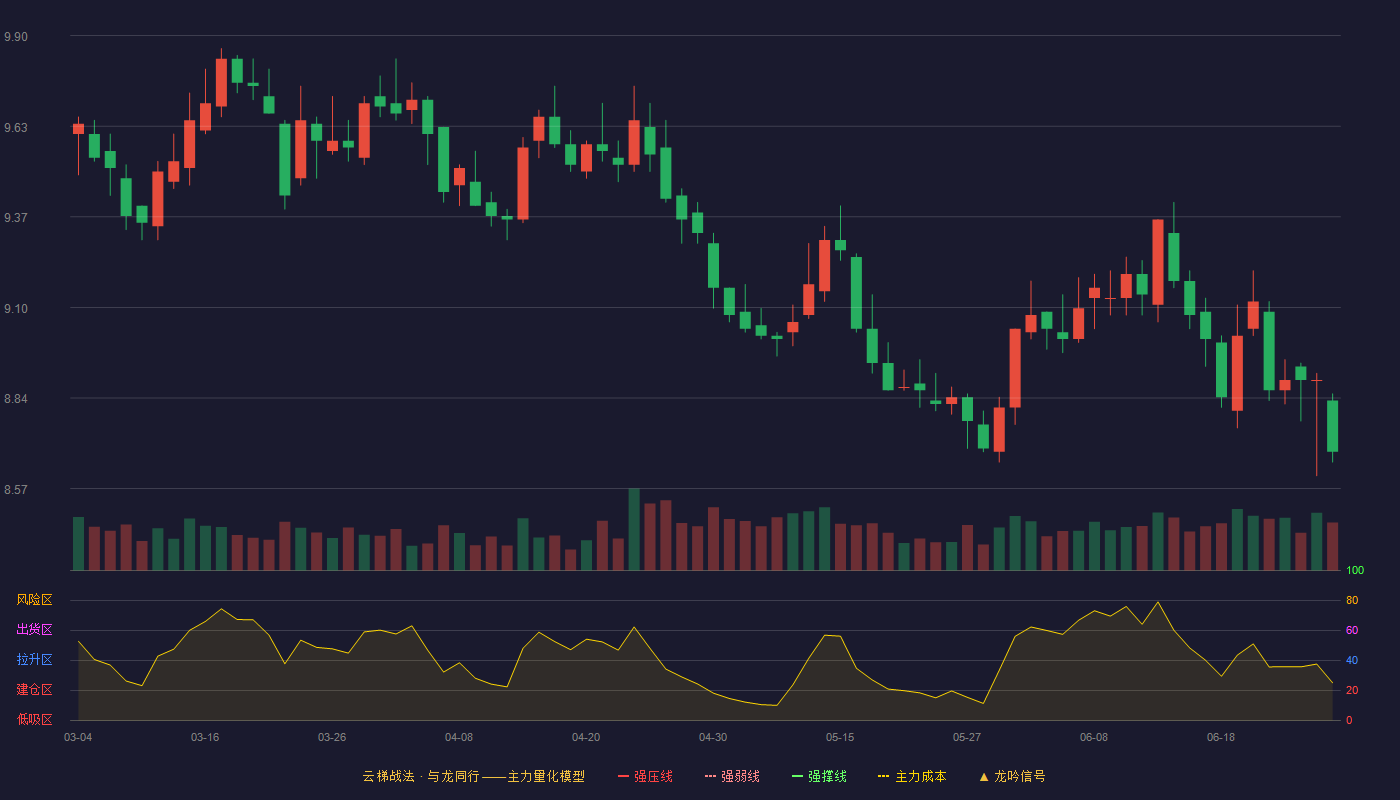
Task: Click the dashed yellow 主力成本 marker
Action: 884,776
